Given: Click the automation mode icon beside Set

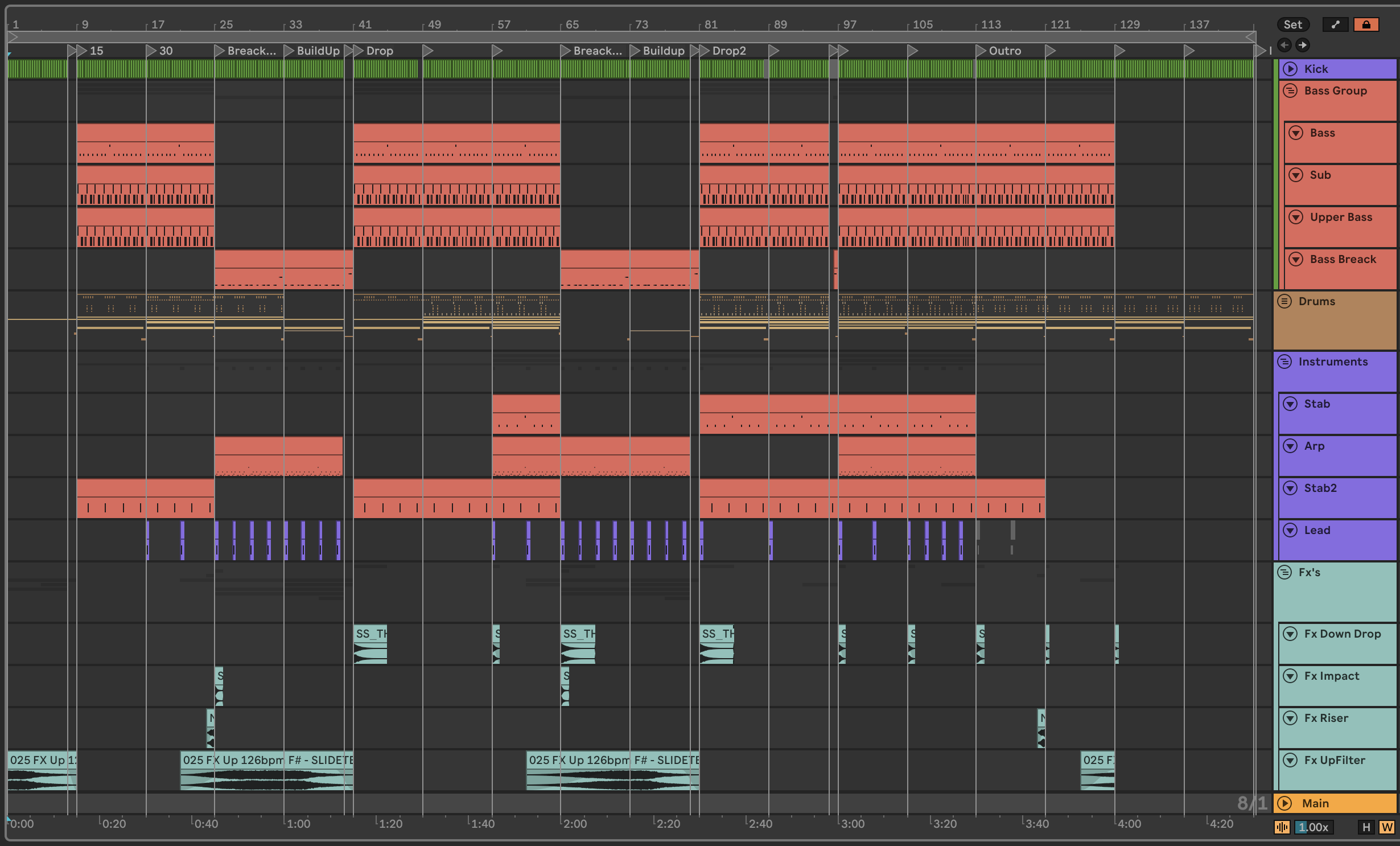Looking at the screenshot, I should pyautogui.click(x=1335, y=24).
